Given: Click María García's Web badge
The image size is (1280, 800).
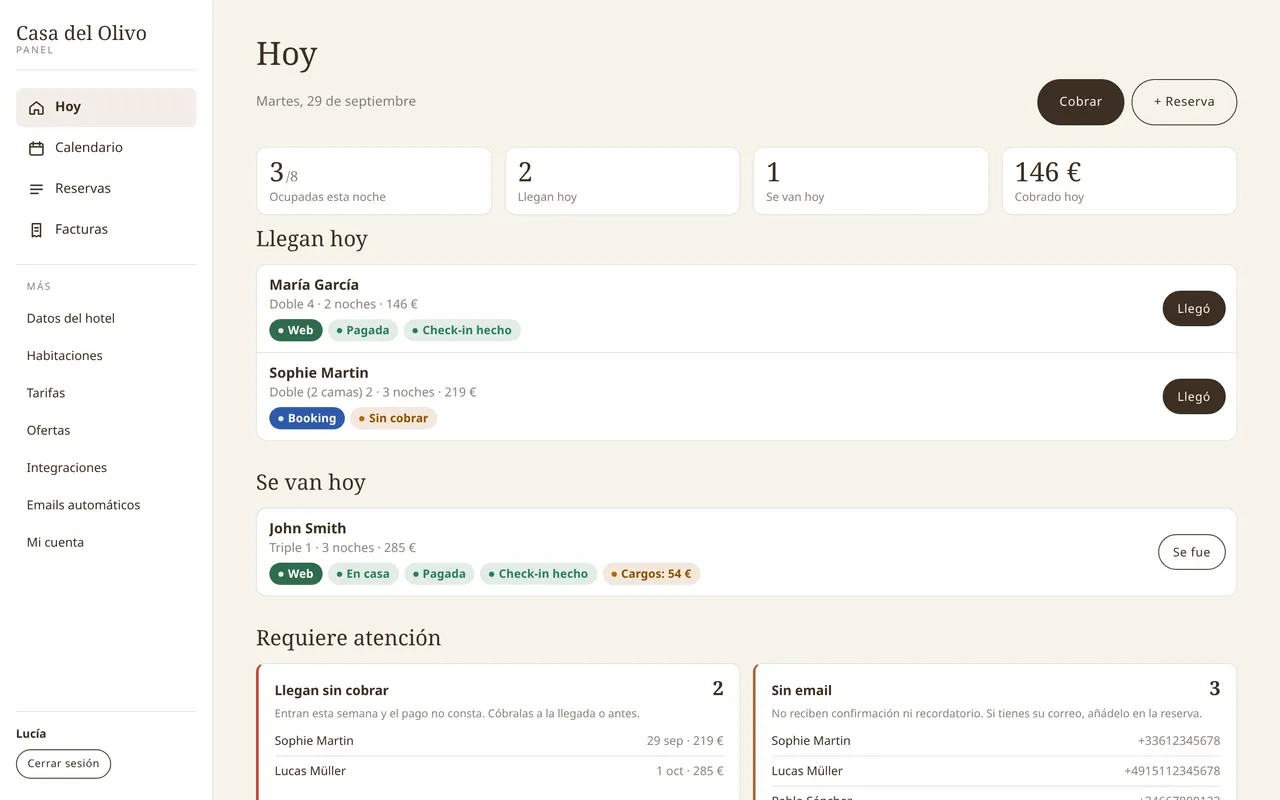Looking at the screenshot, I should point(295,330).
